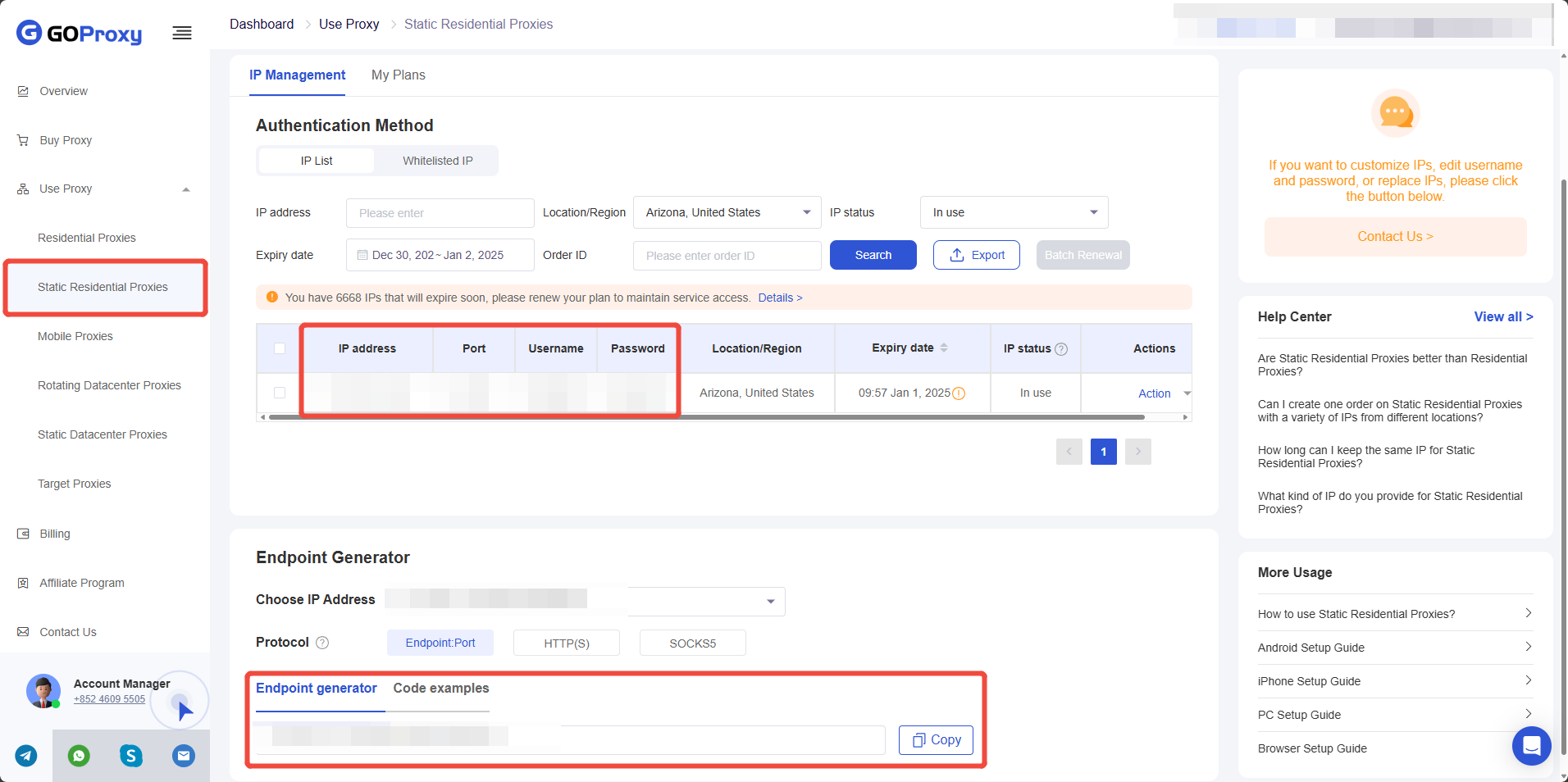The height and width of the screenshot is (782, 1568).
Task: Open Code examples tab
Action: [441, 688]
